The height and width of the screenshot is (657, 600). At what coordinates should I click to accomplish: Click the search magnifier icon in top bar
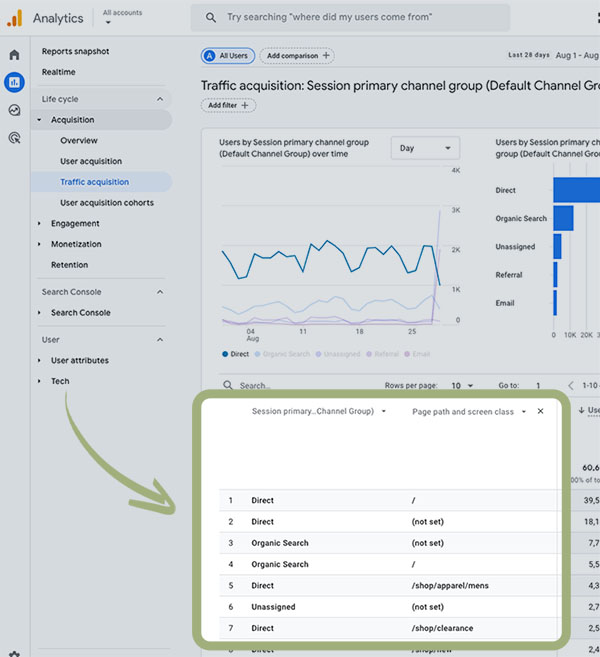211,18
